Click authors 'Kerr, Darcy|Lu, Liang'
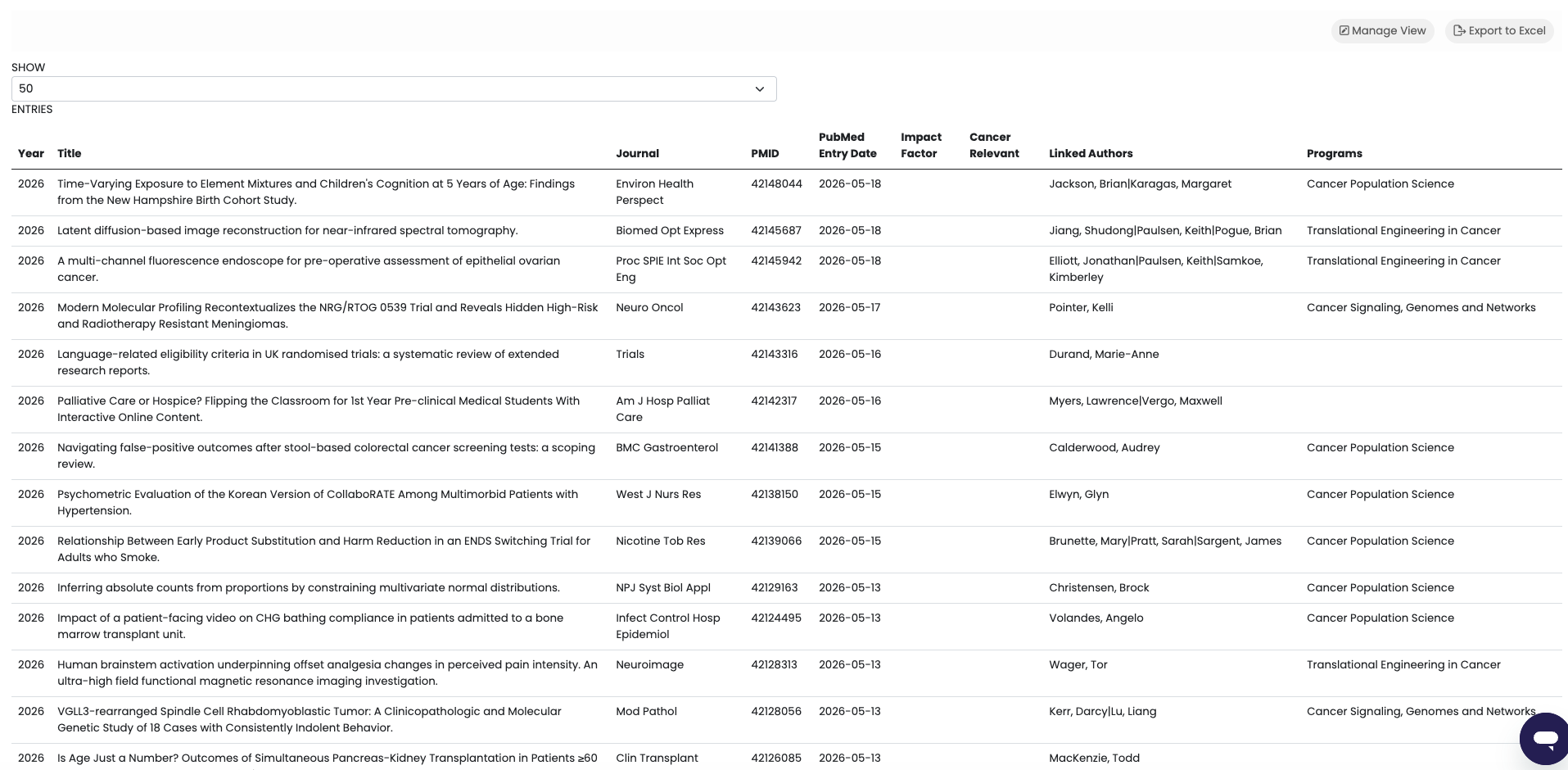Image resolution: width=1568 pixels, height=770 pixels. click(x=1102, y=711)
